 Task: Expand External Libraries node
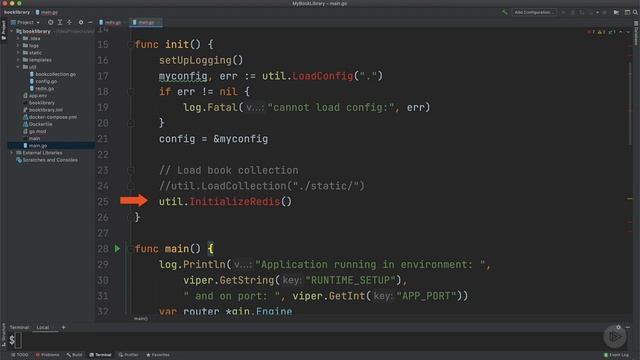(12, 153)
